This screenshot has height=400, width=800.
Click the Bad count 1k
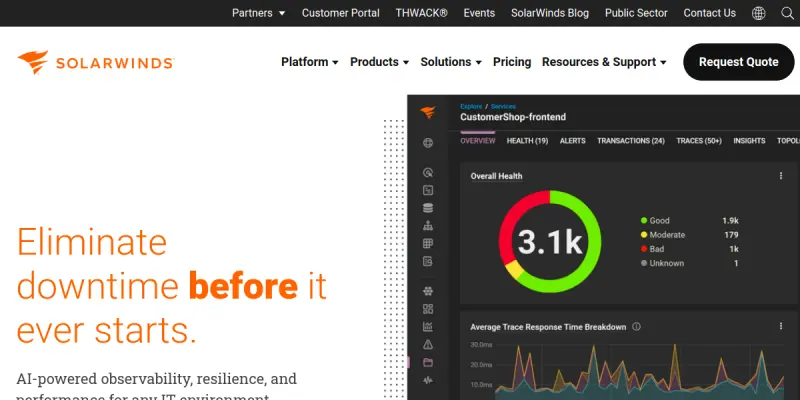[734, 249]
